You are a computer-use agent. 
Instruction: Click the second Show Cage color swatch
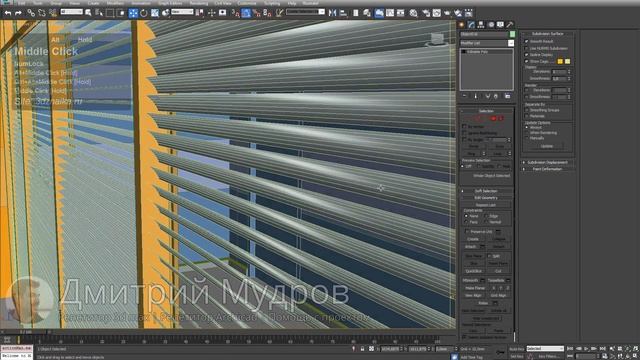click(x=567, y=61)
